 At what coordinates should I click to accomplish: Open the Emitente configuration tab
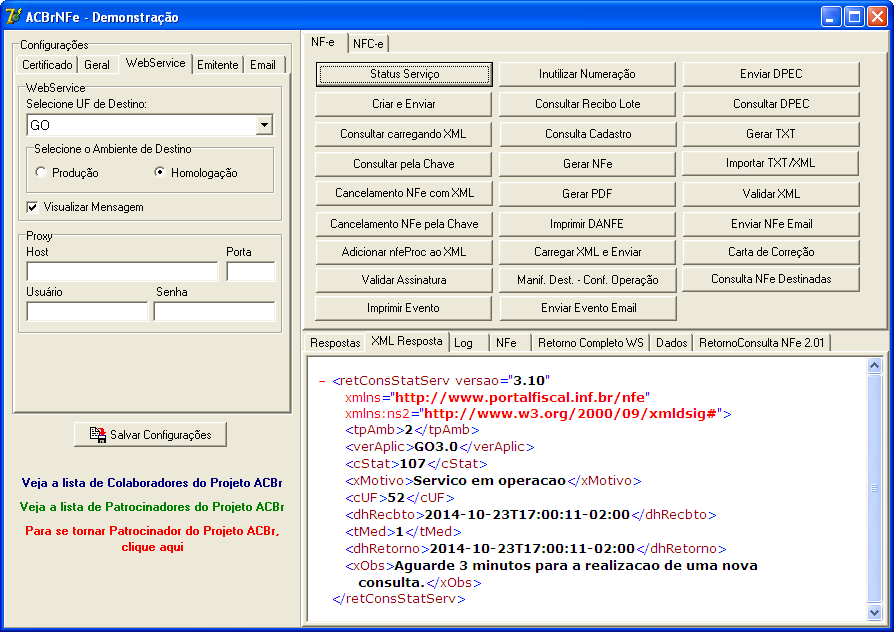click(218, 65)
